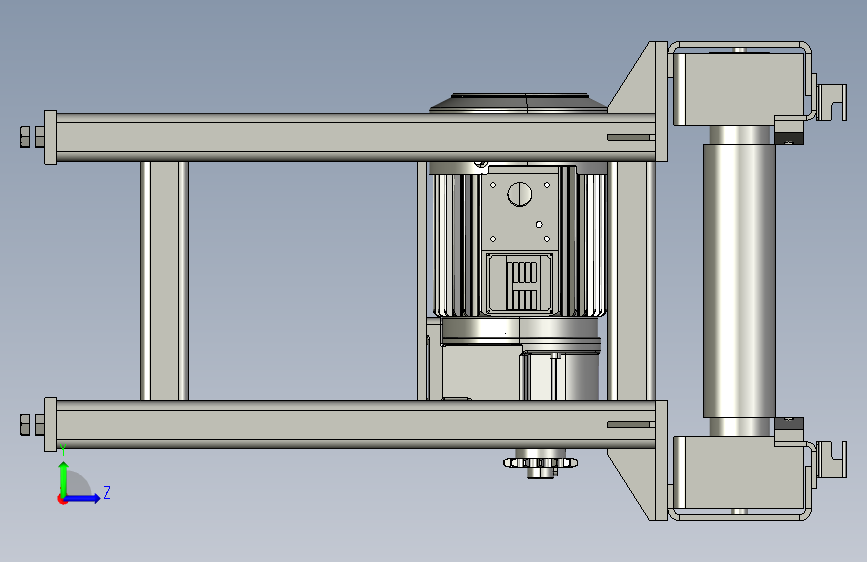The height and width of the screenshot is (562, 867).
Task: Select the hex nuts on upper rail end
Action: 32,137
